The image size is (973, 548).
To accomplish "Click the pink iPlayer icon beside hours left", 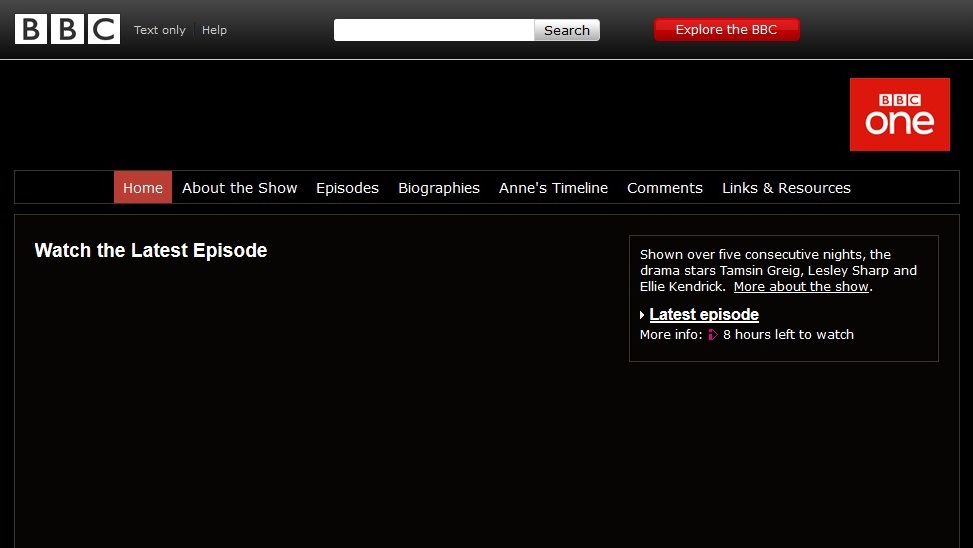I will [x=712, y=335].
